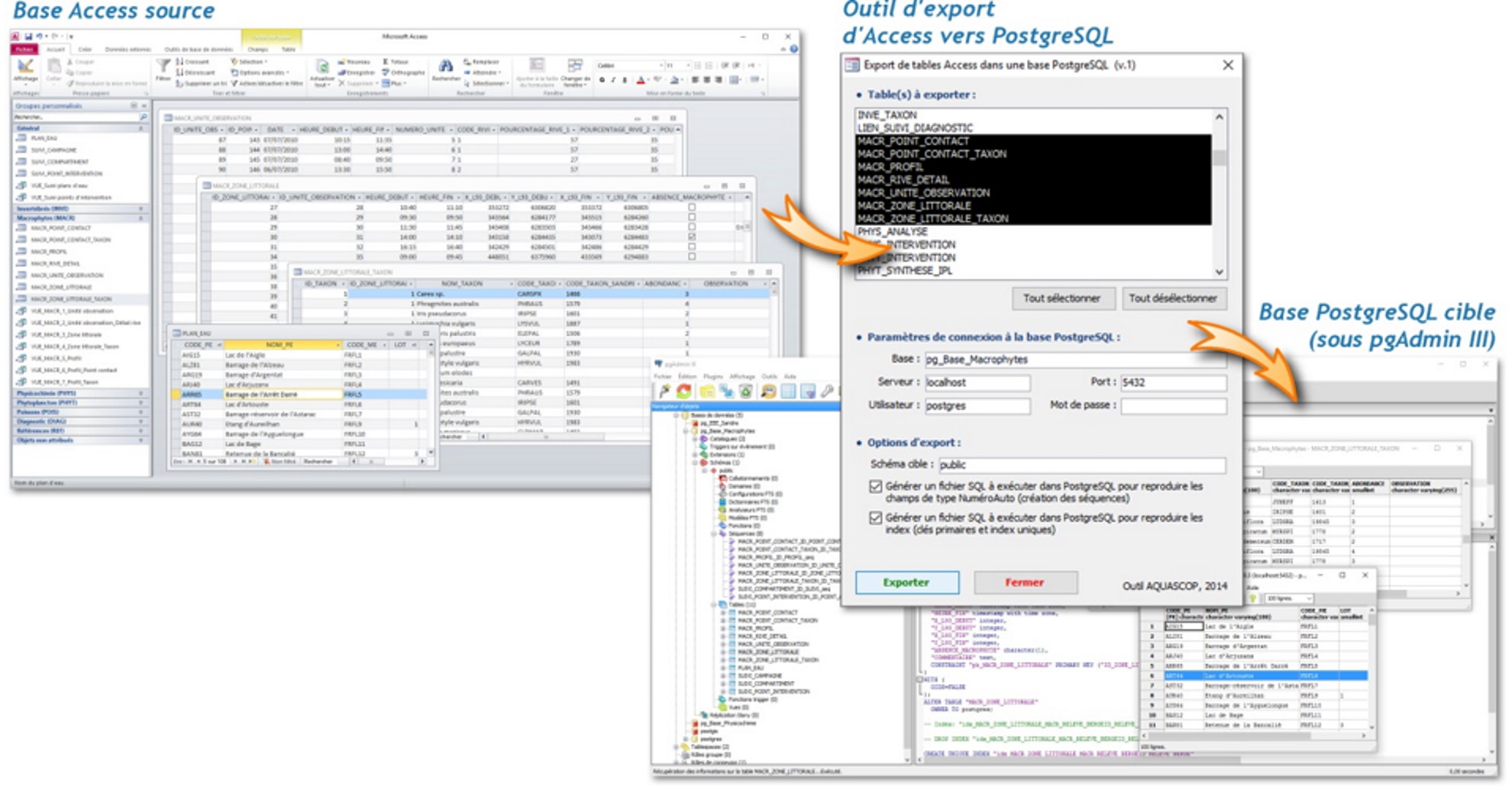Click pgAdmin SQL query magnifier icon
The height and width of the screenshot is (790, 1512).
[x=768, y=392]
